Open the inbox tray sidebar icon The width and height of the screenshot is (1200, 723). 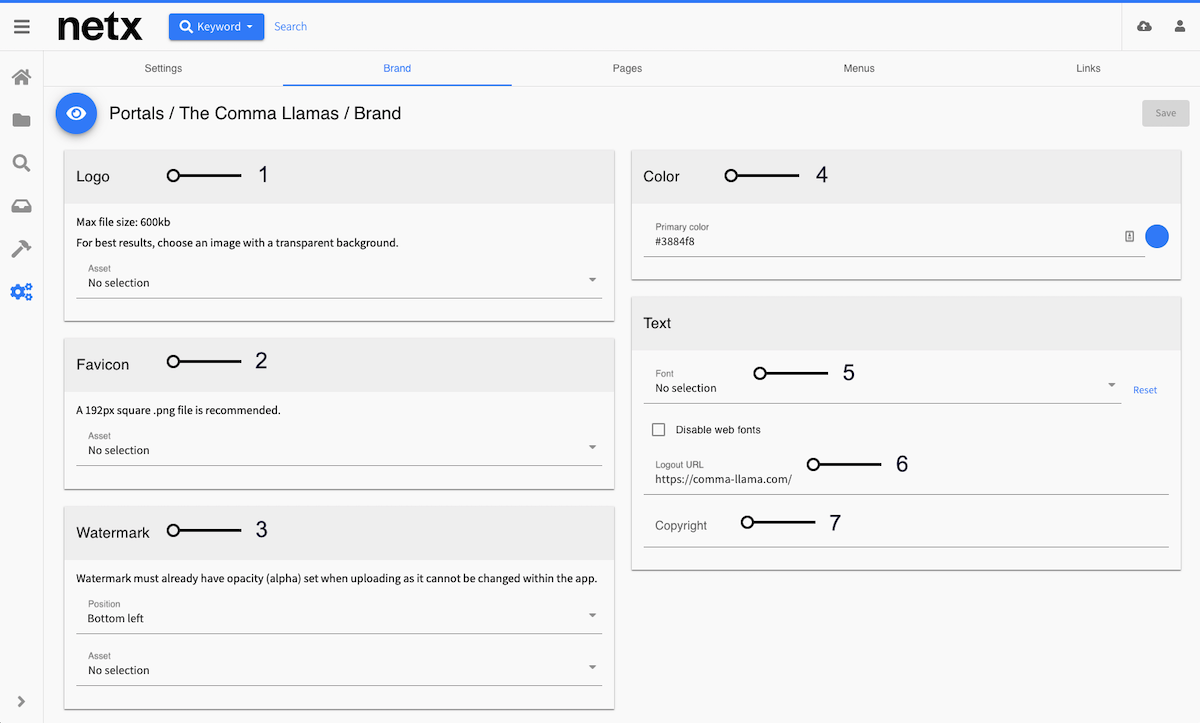21,206
